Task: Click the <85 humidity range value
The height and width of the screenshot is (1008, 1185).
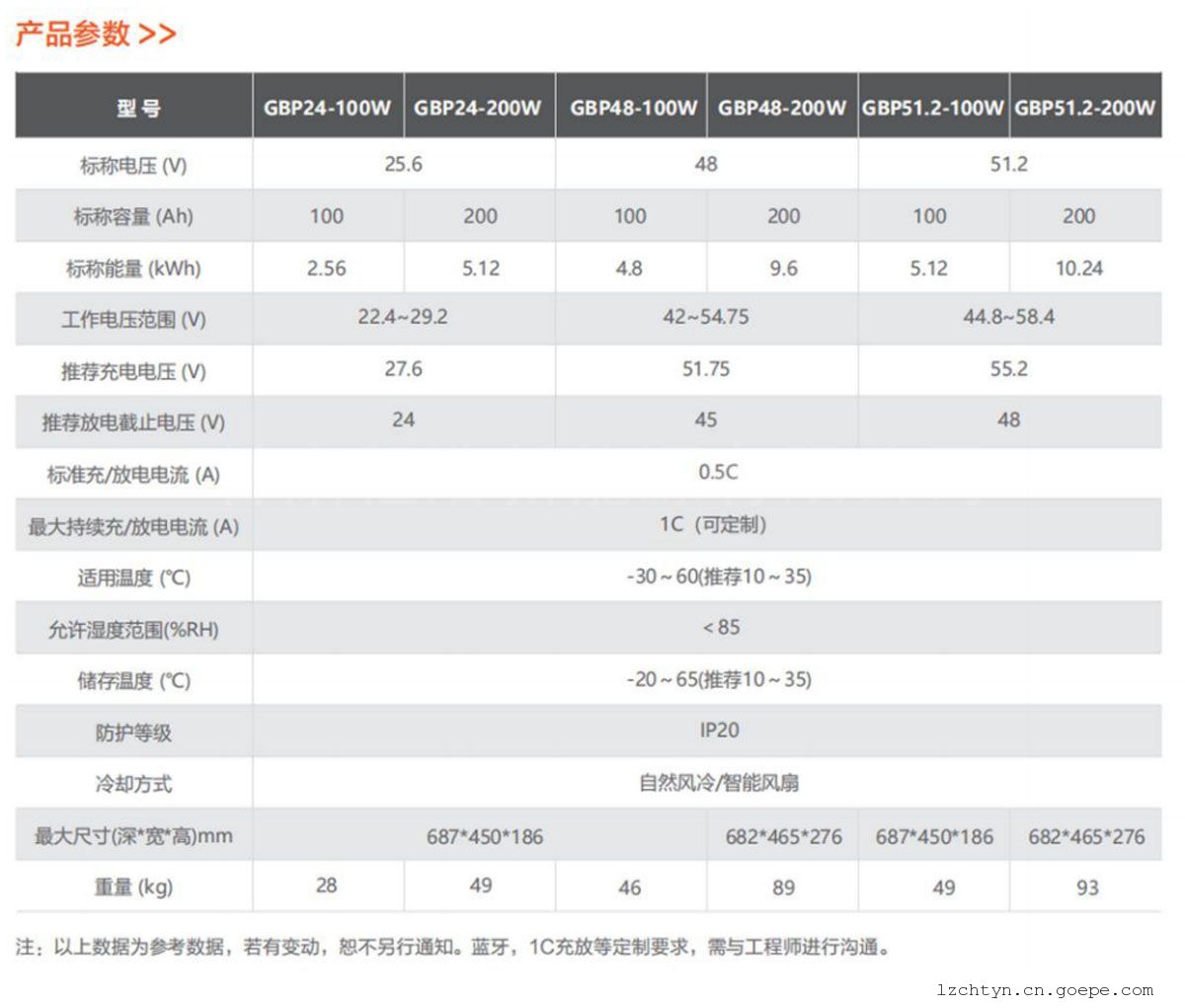Action: pyautogui.click(x=721, y=628)
